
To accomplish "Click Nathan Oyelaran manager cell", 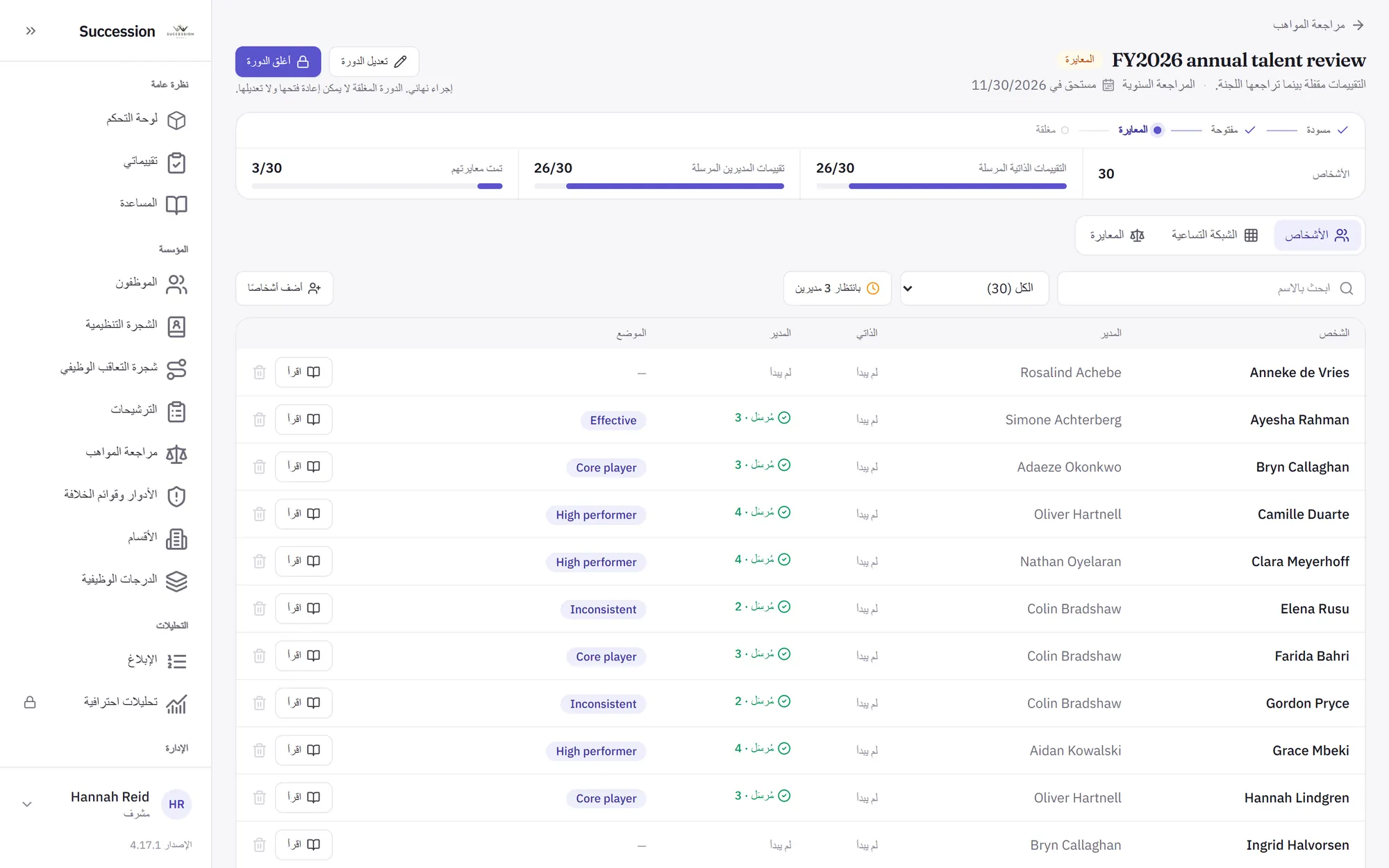I will (x=1070, y=561).
